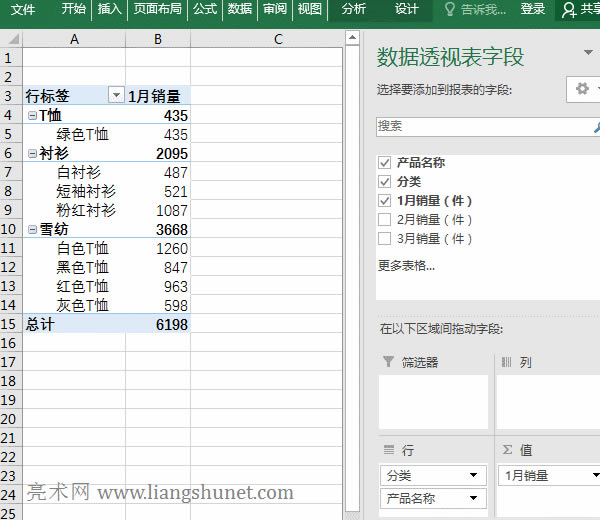Collapse the T恤 group minus icon
Viewport: 600px width, 520px height.
pyautogui.click(x=32, y=116)
